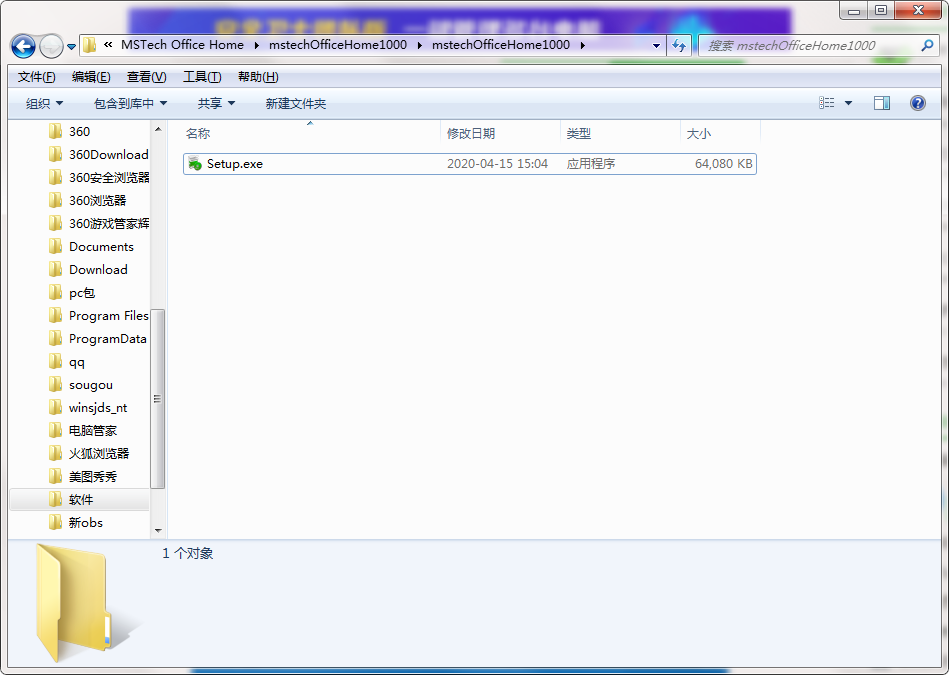This screenshot has height=675, width=949.
Task: Click navigation pane scroll up arrow
Action: click(x=158, y=130)
